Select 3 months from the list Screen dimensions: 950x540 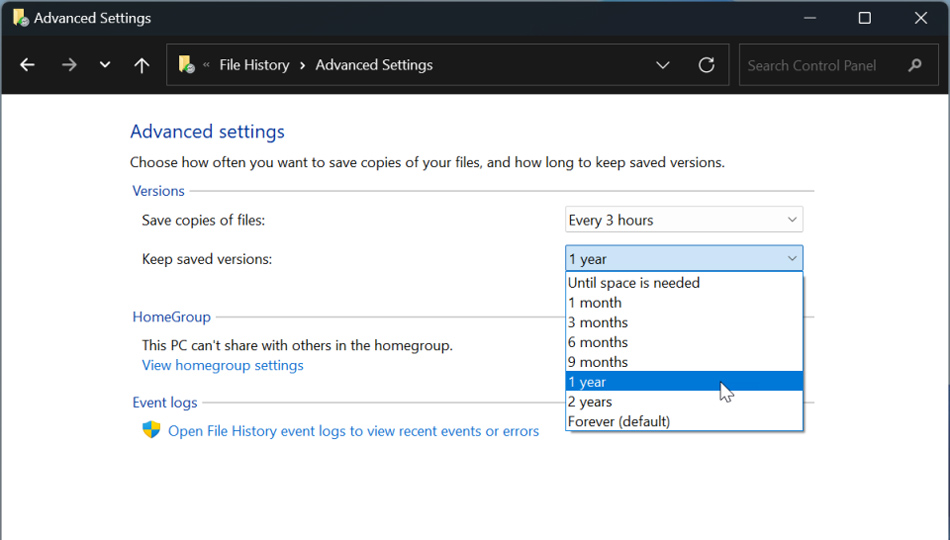point(598,323)
